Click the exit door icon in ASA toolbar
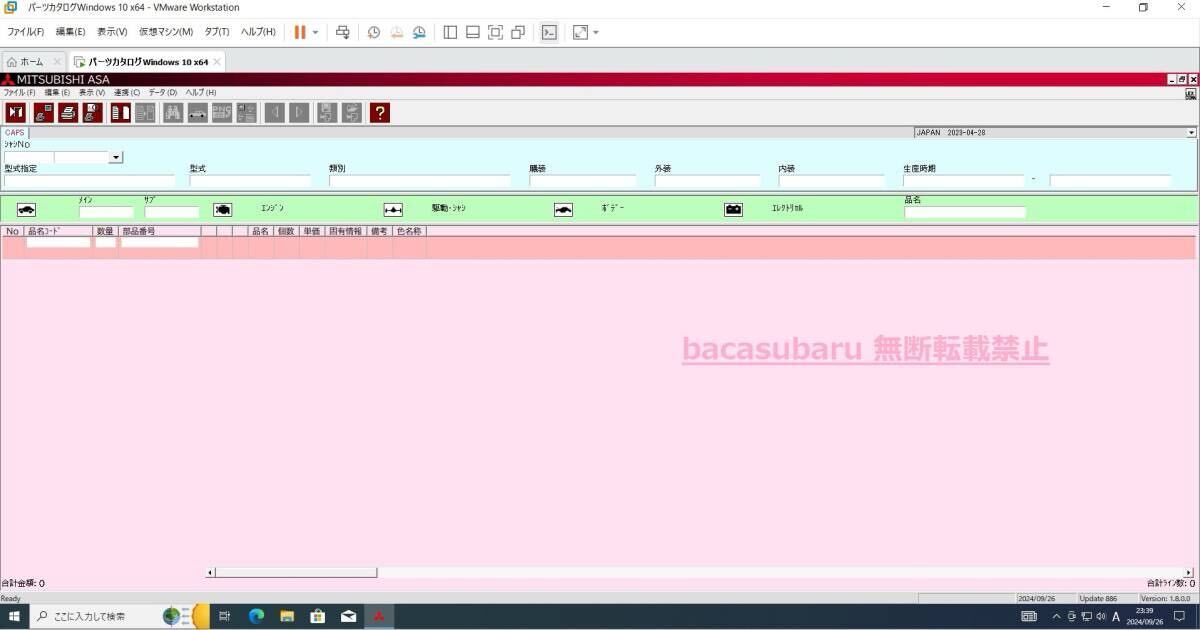1200x630 pixels. click(16, 113)
